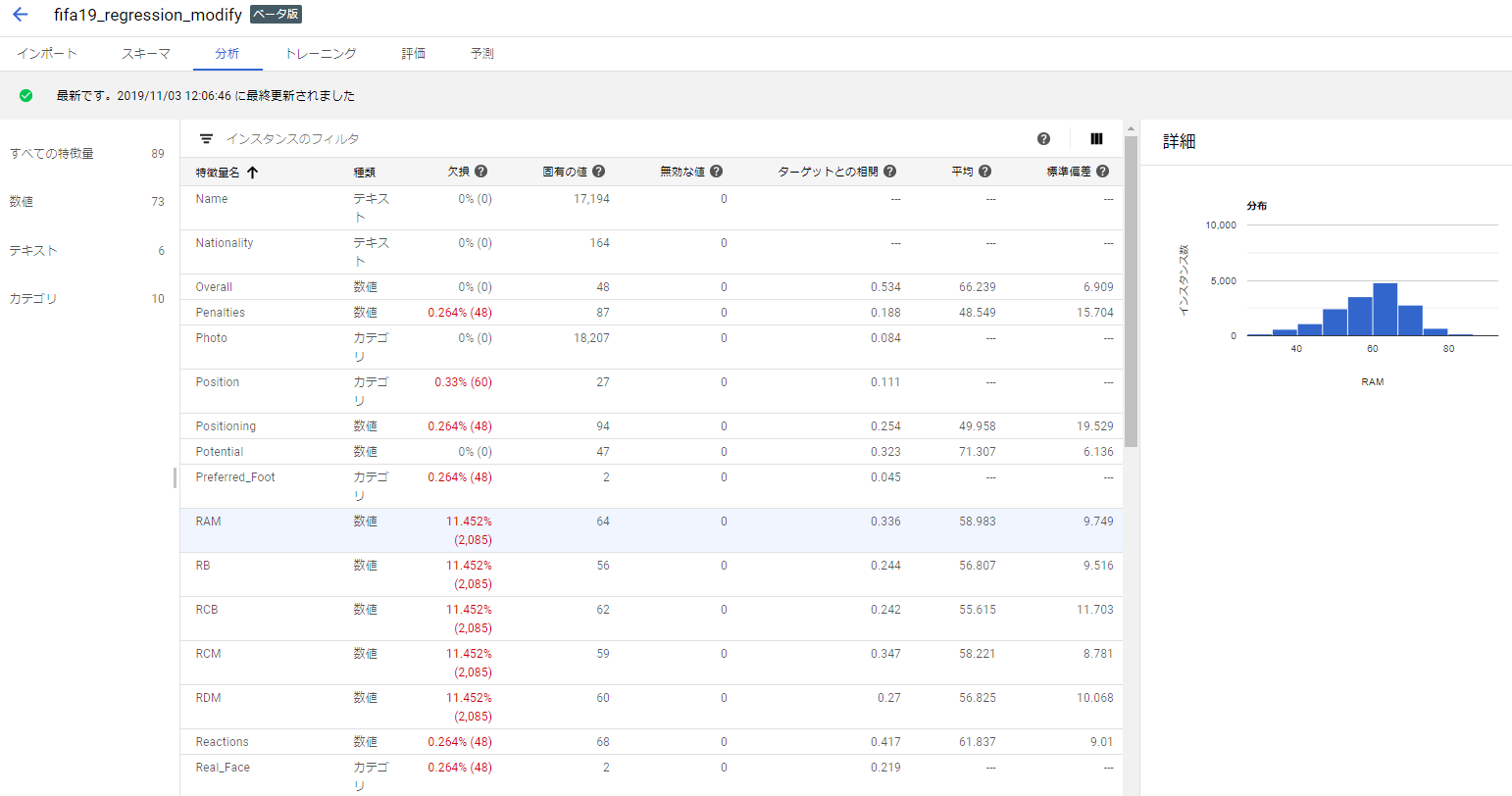The image size is (1512, 796).
Task: Click help icon next to 標準偏差
Action: (1102, 171)
